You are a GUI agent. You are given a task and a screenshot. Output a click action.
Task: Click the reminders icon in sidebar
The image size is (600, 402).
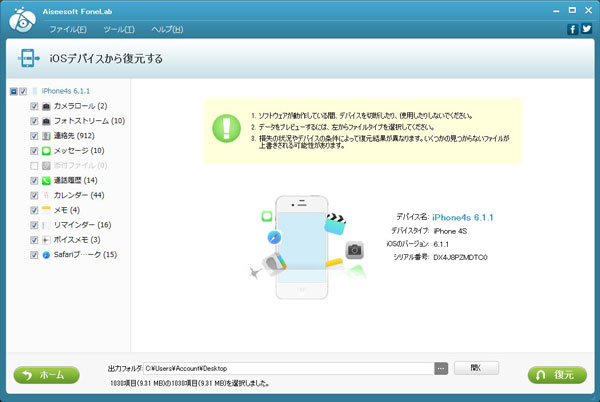[x=46, y=225]
